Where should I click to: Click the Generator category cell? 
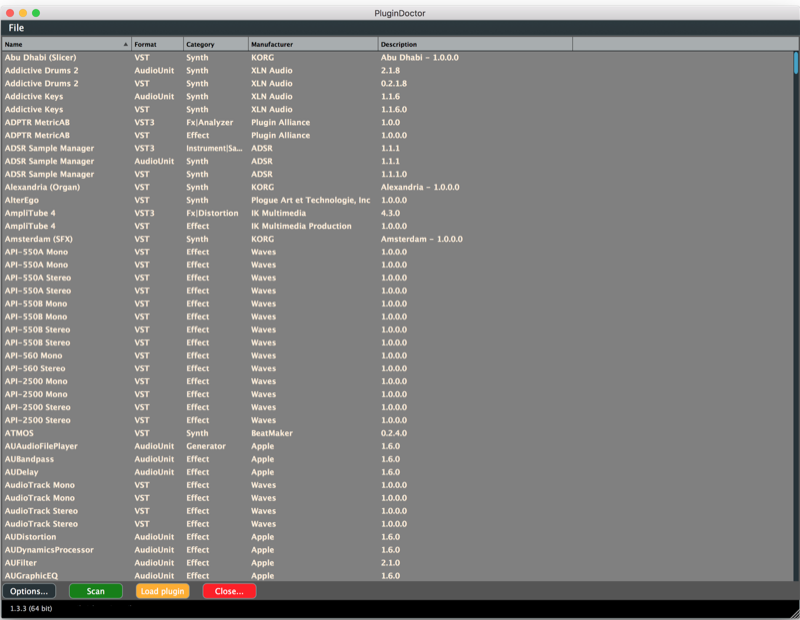tap(206, 447)
